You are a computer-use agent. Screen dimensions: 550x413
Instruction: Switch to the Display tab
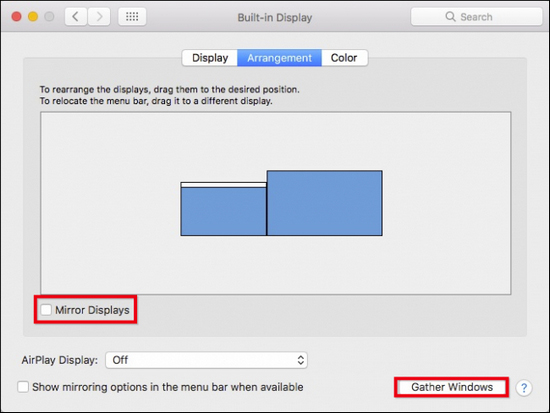pyautogui.click(x=210, y=58)
